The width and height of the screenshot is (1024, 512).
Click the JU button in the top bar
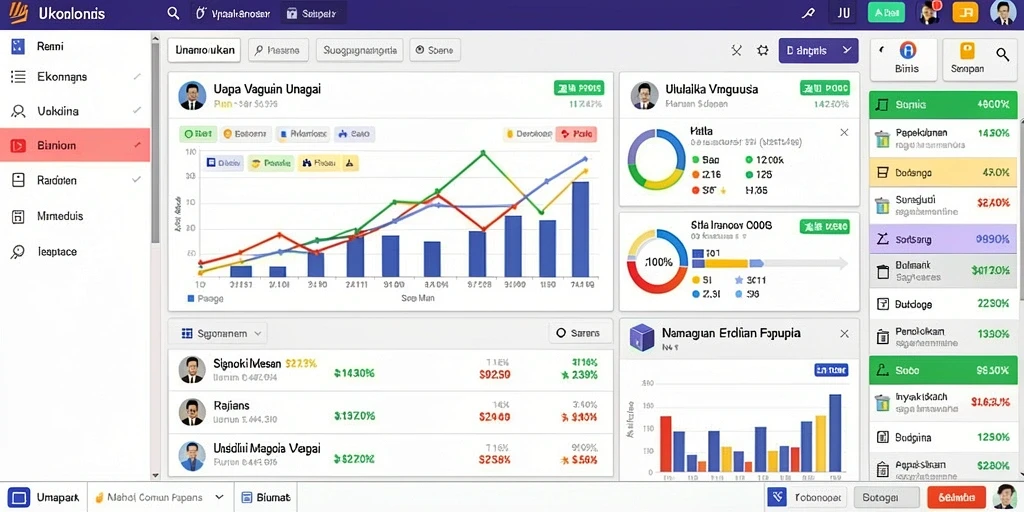(843, 13)
